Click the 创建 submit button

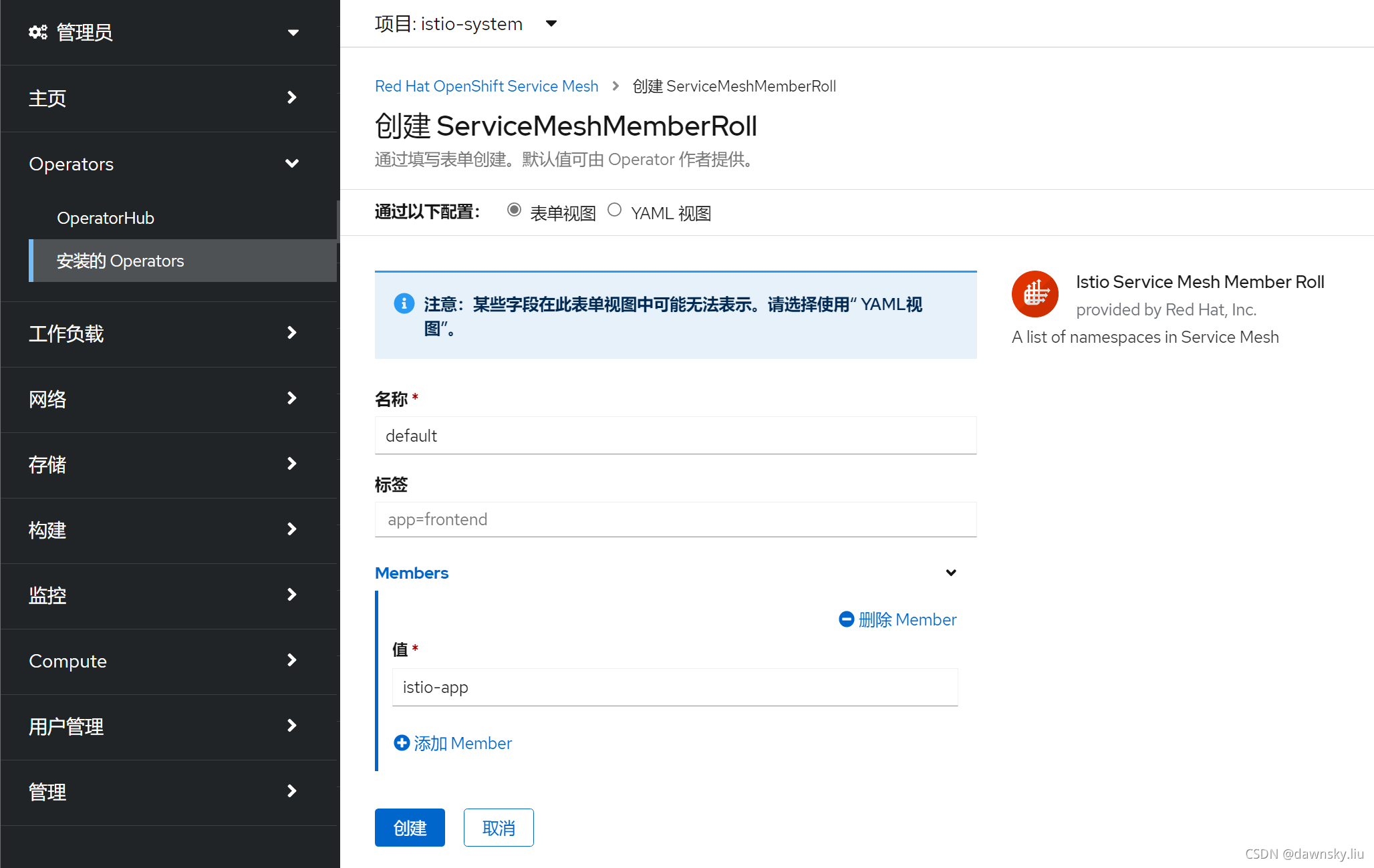(410, 828)
